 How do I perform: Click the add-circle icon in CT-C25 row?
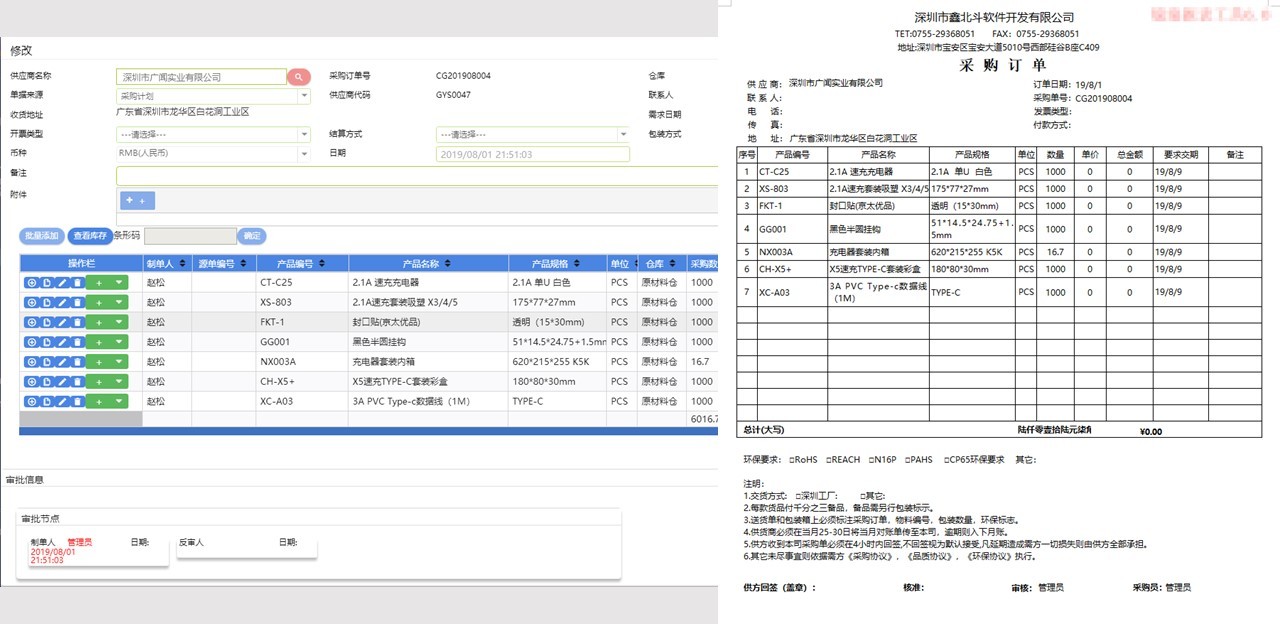pyautogui.click(x=31, y=283)
